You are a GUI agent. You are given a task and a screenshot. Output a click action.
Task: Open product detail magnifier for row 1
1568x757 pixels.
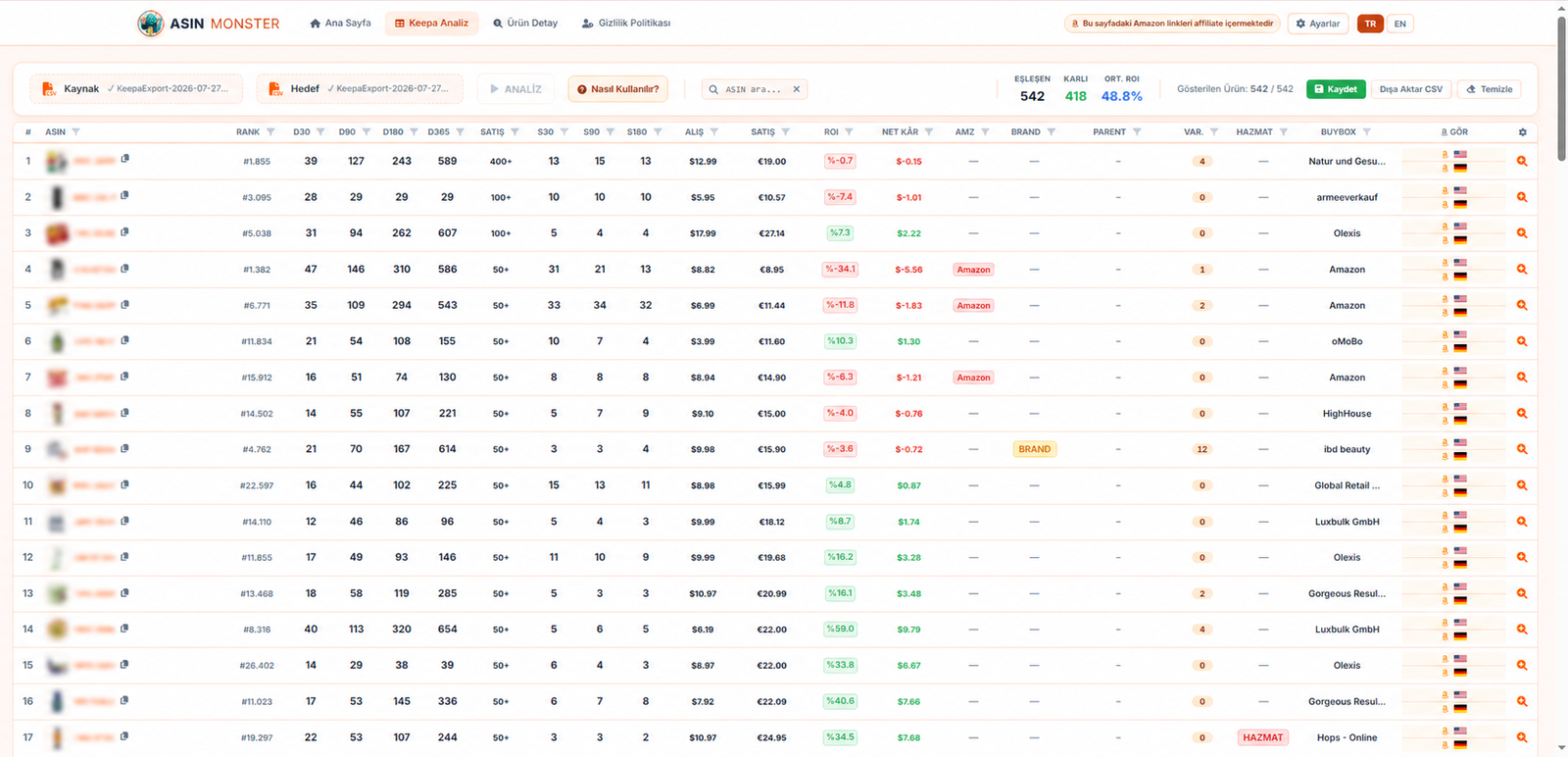(1522, 161)
